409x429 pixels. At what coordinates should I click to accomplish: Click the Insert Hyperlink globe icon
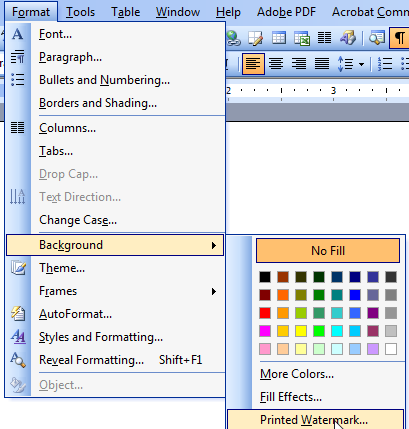pyautogui.click(x=234, y=38)
